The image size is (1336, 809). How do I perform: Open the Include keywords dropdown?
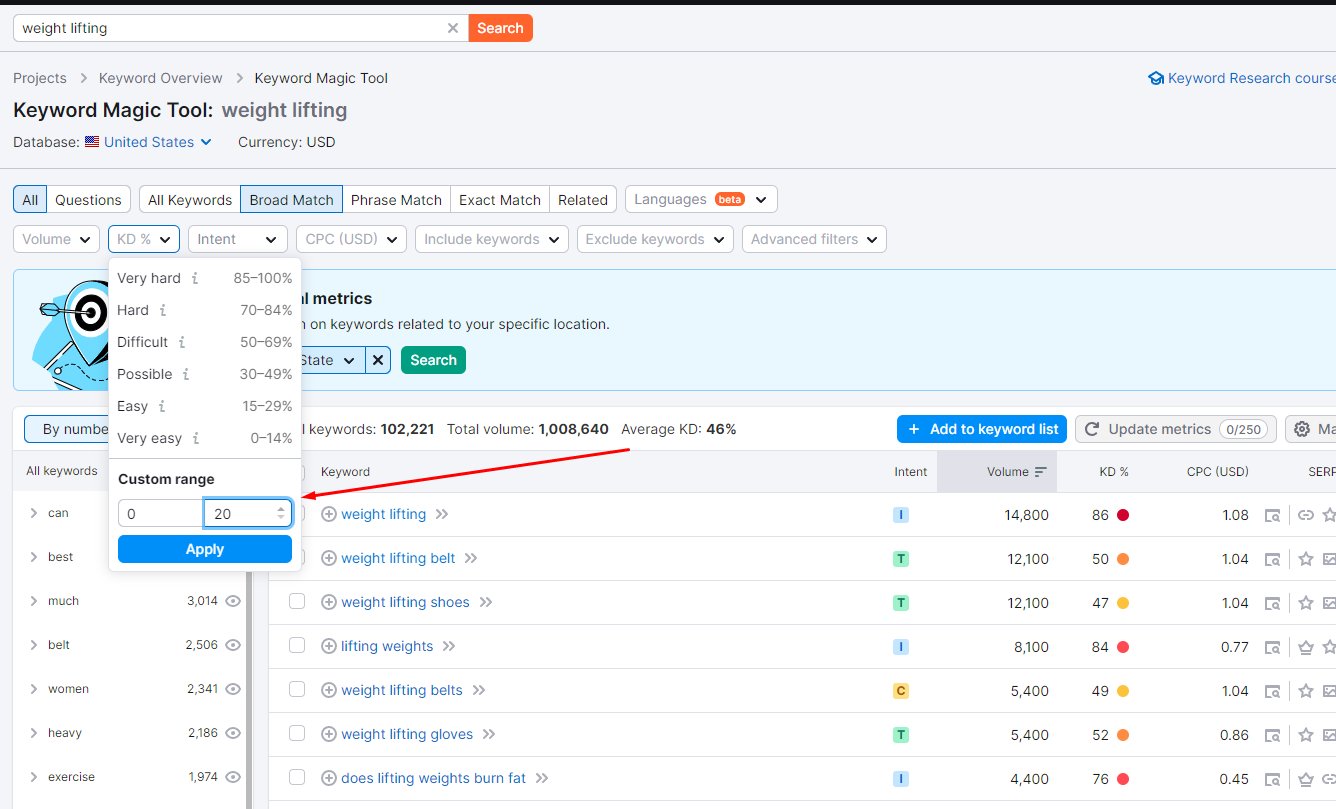(x=492, y=239)
